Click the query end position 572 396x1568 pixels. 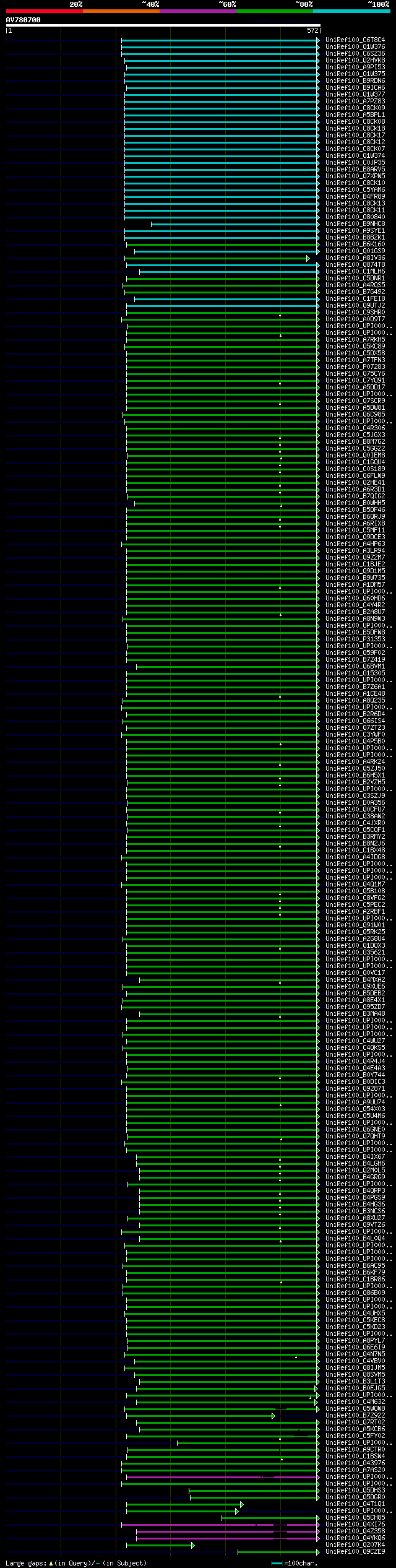point(312,30)
